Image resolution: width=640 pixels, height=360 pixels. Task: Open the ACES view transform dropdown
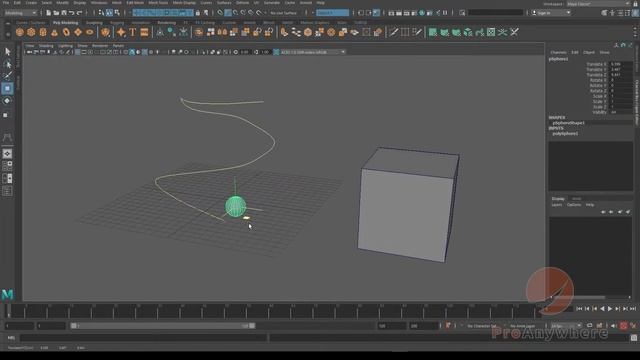point(313,52)
